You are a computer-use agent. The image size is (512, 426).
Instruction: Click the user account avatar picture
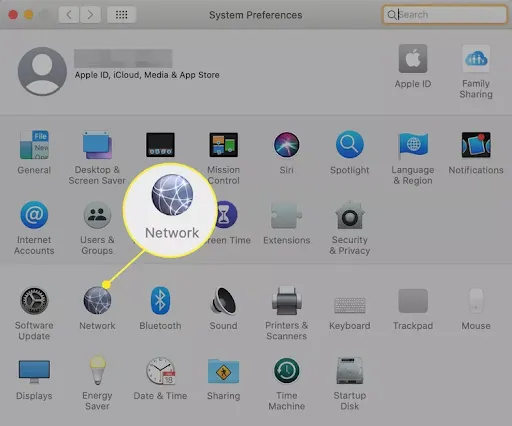(x=42, y=71)
